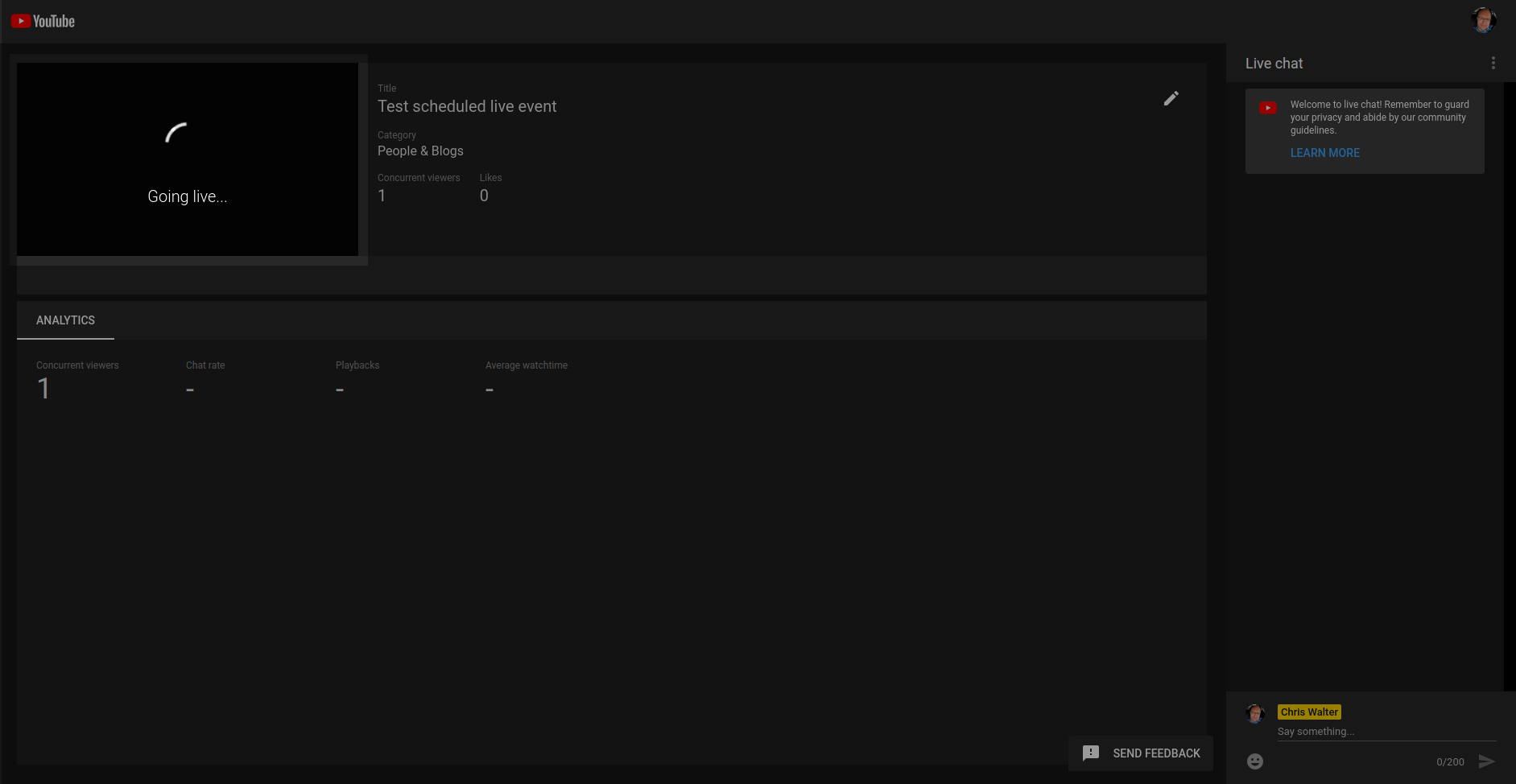This screenshot has width=1516, height=784.
Task: Click the feedback exclamation icon
Action: pos(1090,753)
